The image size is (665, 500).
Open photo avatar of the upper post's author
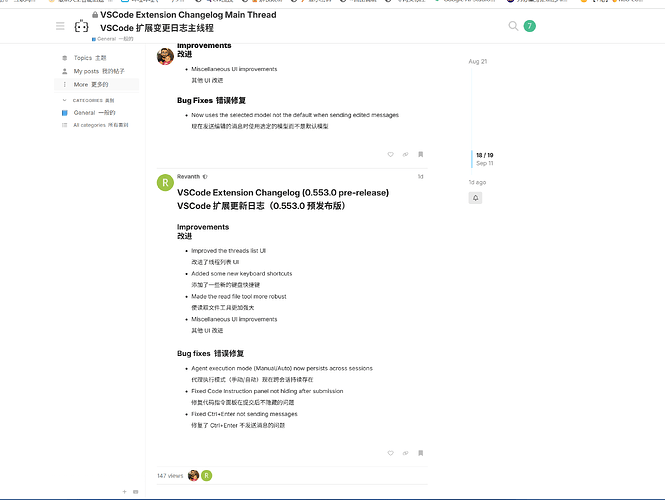[x=165, y=56]
